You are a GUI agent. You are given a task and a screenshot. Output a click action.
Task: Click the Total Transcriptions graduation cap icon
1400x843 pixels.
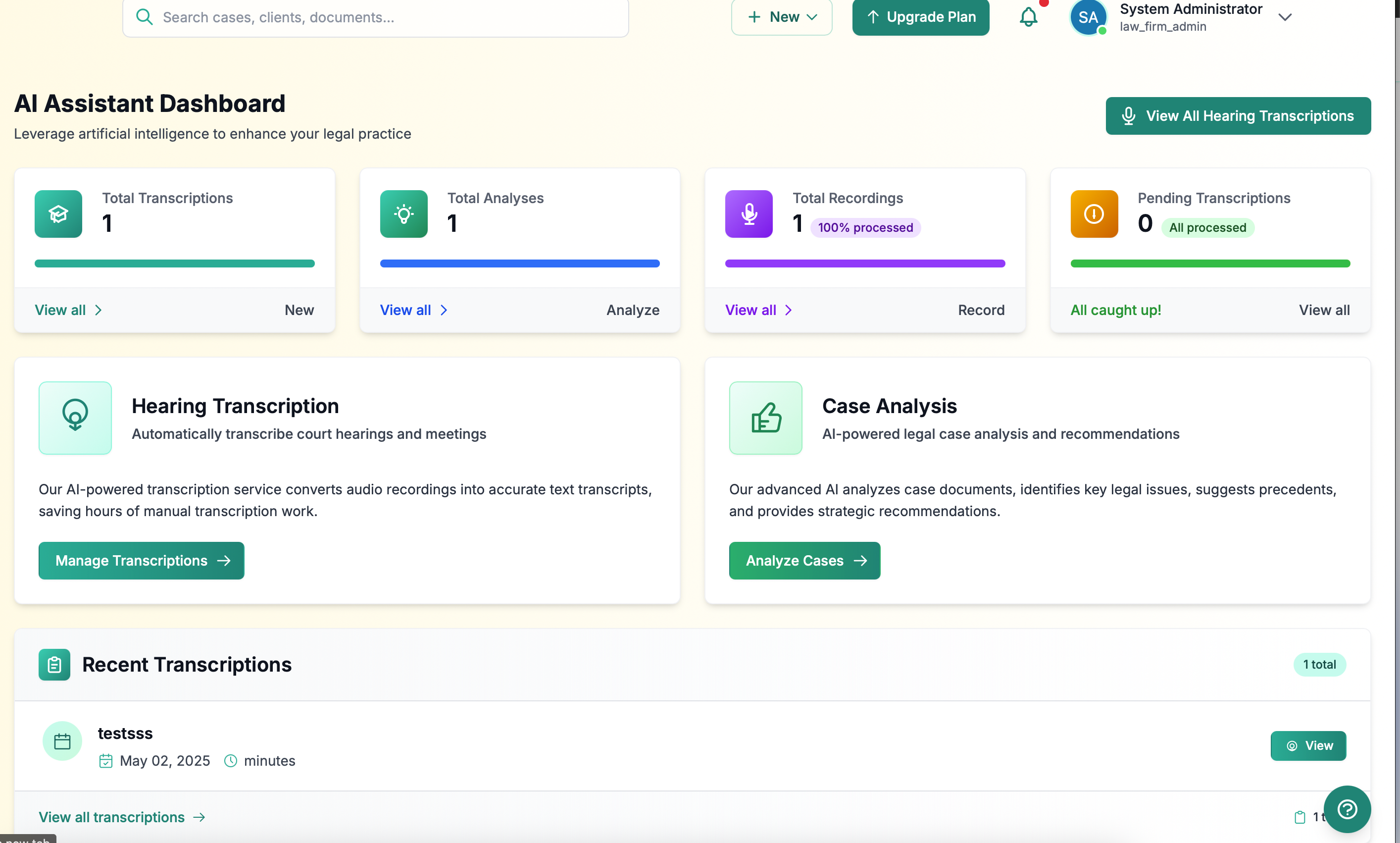click(x=58, y=213)
